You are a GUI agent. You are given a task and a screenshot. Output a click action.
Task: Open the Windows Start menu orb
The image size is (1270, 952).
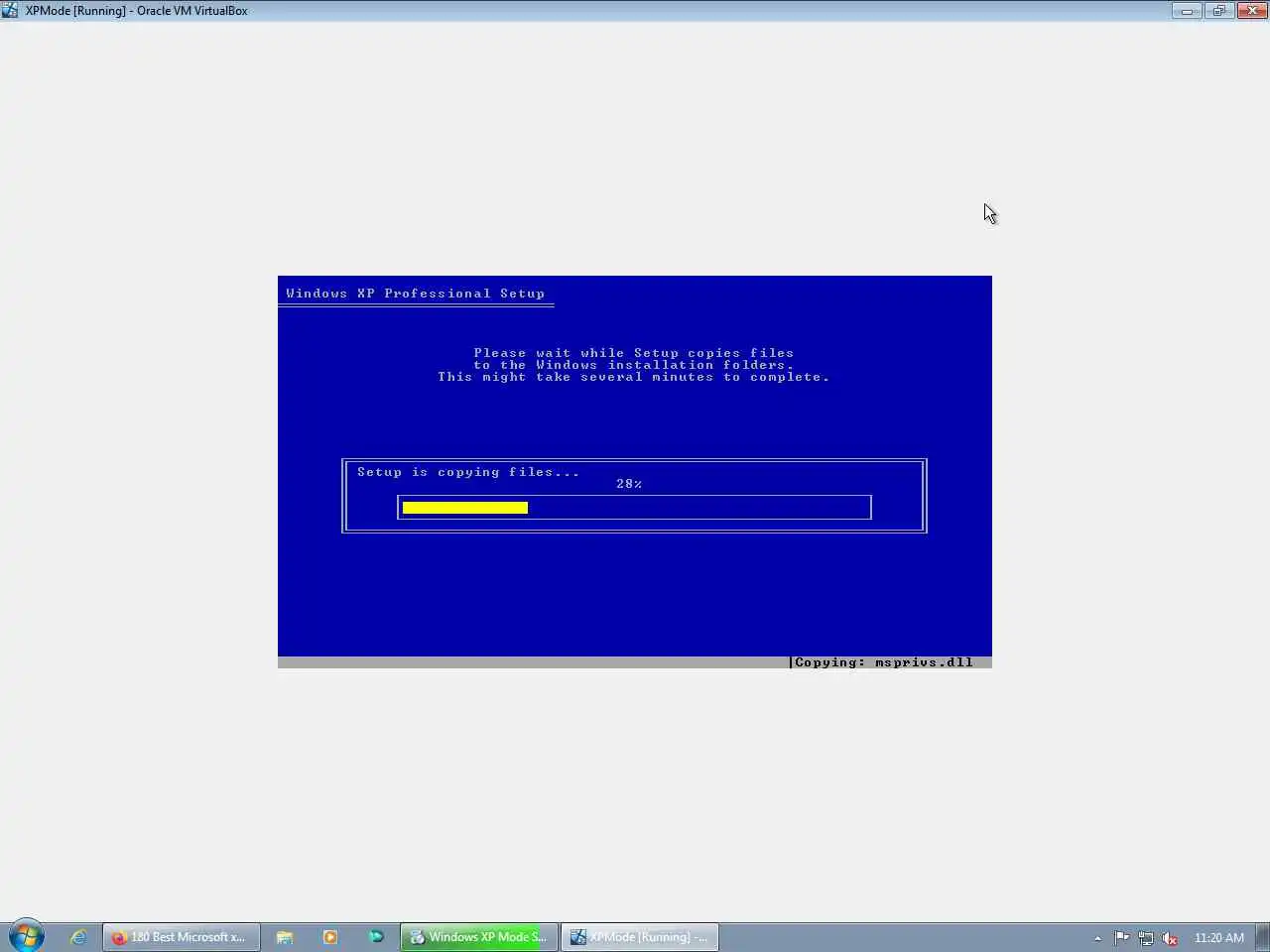[26, 936]
